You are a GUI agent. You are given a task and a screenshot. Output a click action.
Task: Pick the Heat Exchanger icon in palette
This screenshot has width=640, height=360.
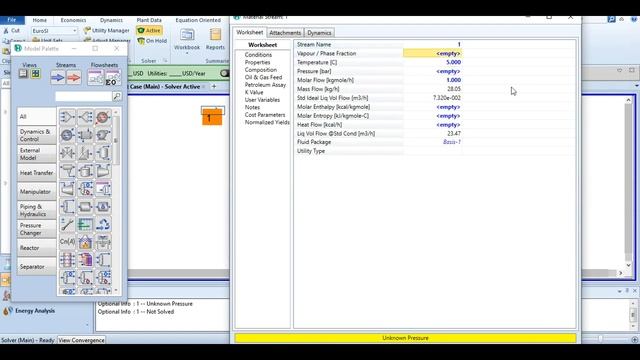coord(85,135)
